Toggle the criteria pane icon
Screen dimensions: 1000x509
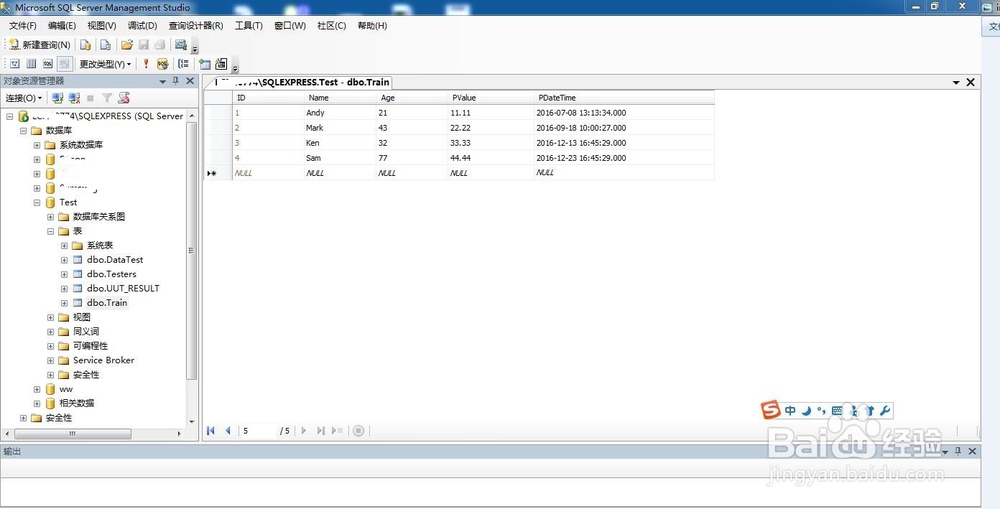coord(31,64)
